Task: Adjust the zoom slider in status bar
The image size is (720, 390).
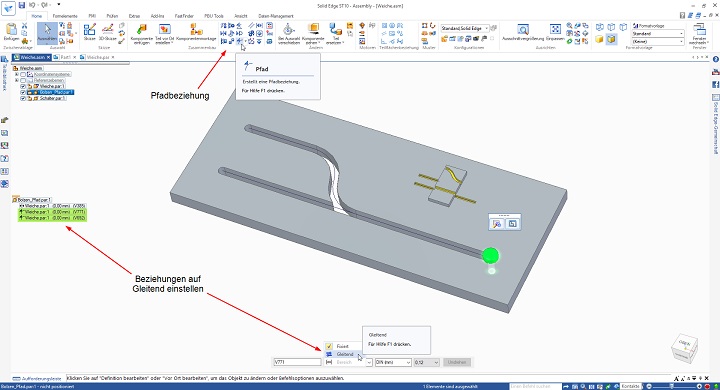Action: (672, 387)
